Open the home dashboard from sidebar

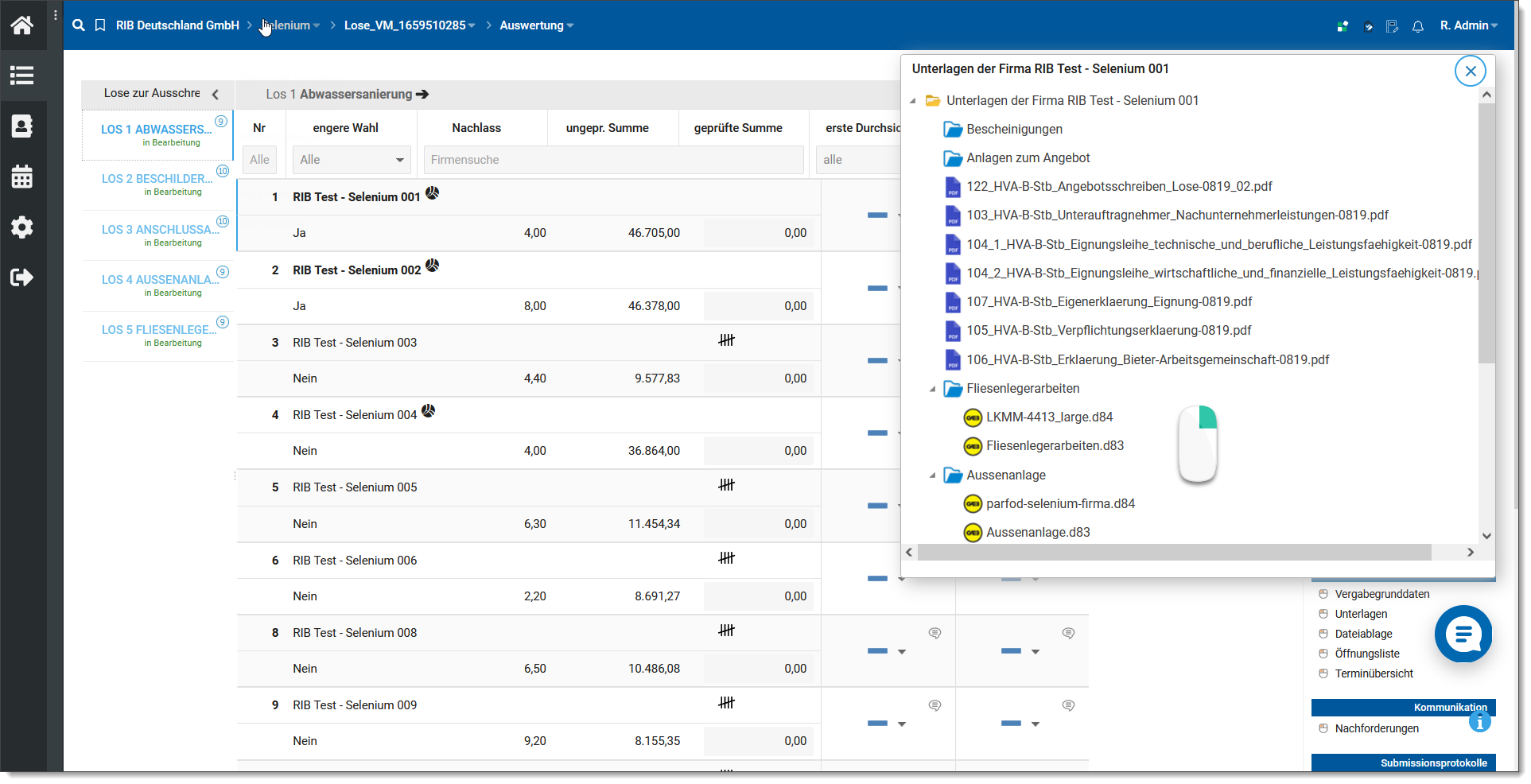click(21, 25)
